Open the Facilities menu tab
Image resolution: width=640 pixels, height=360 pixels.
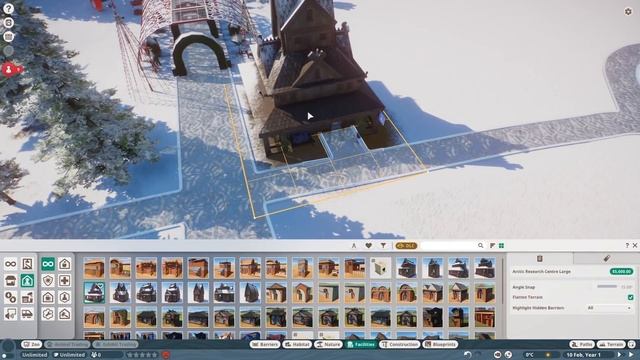pyautogui.click(x=361, y=344)
